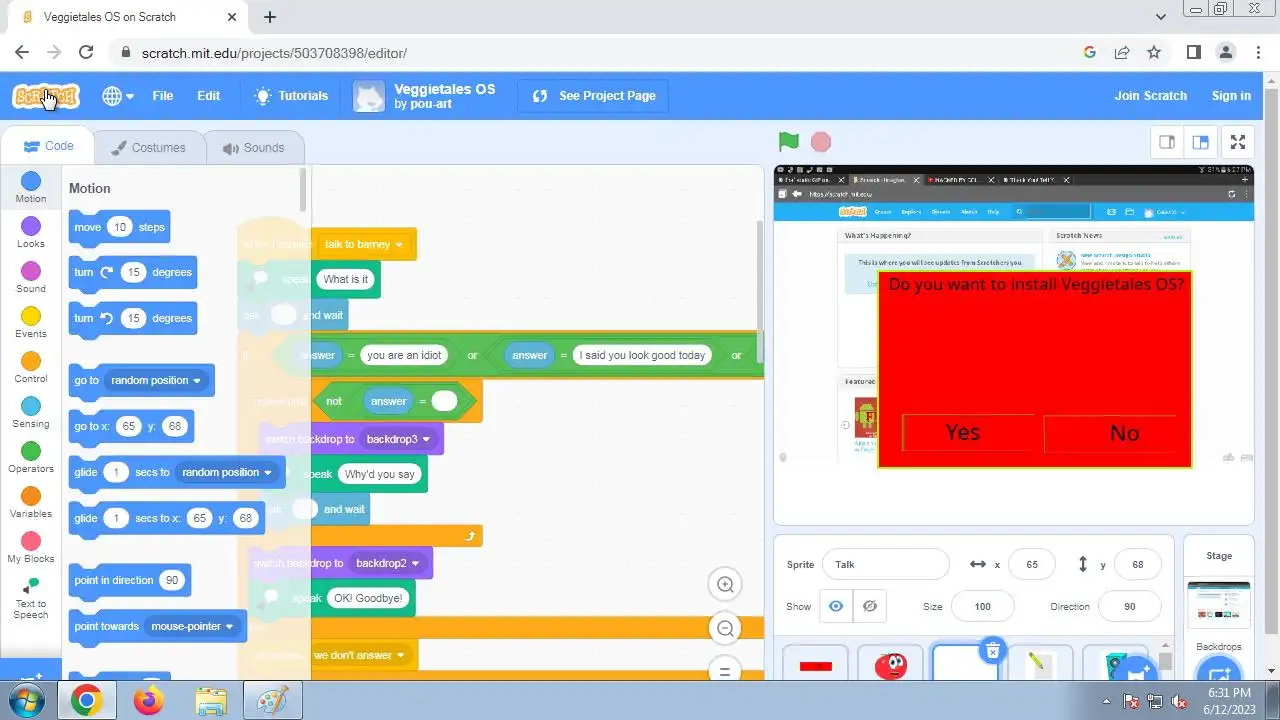Click the sprite Size field

(982, 606)
